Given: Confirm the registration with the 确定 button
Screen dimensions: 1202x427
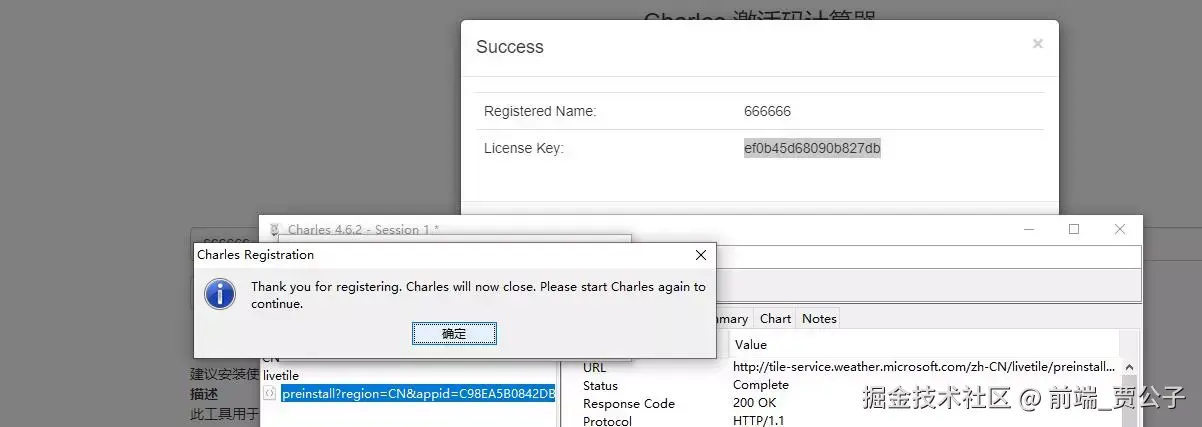Looking at the screenshot, I should 454,334.
